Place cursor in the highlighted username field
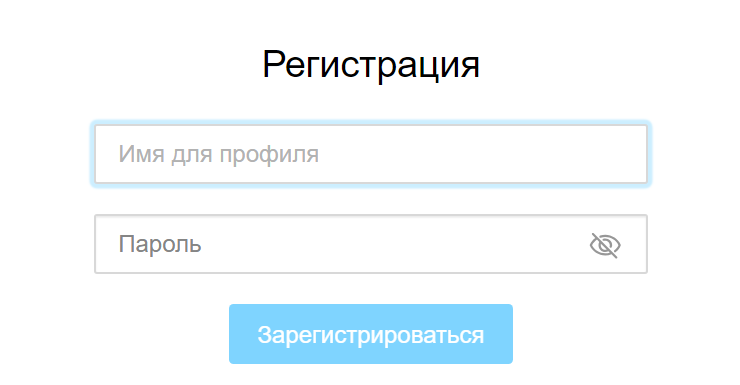The height and width of the screenshot is (385, 740). (371, 154)
